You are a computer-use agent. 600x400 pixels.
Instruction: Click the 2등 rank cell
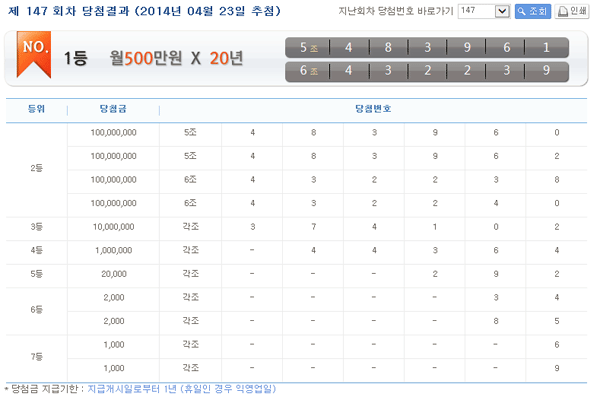pyautogui.click(x=36, y=167)
